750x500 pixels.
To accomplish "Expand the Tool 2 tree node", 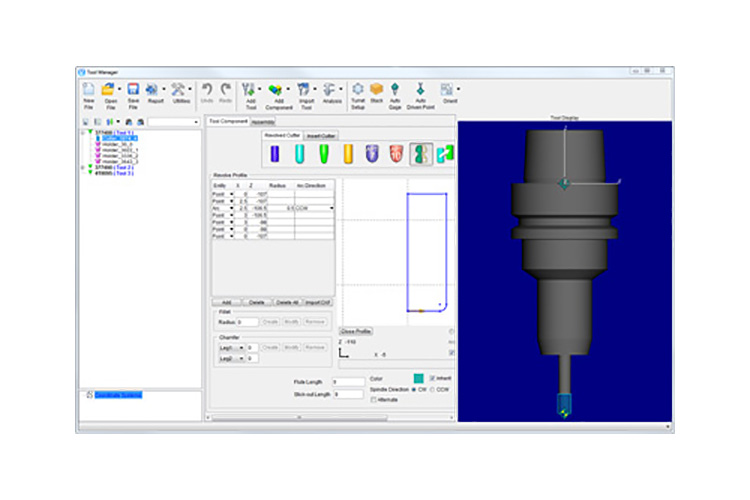I will 82,167.
